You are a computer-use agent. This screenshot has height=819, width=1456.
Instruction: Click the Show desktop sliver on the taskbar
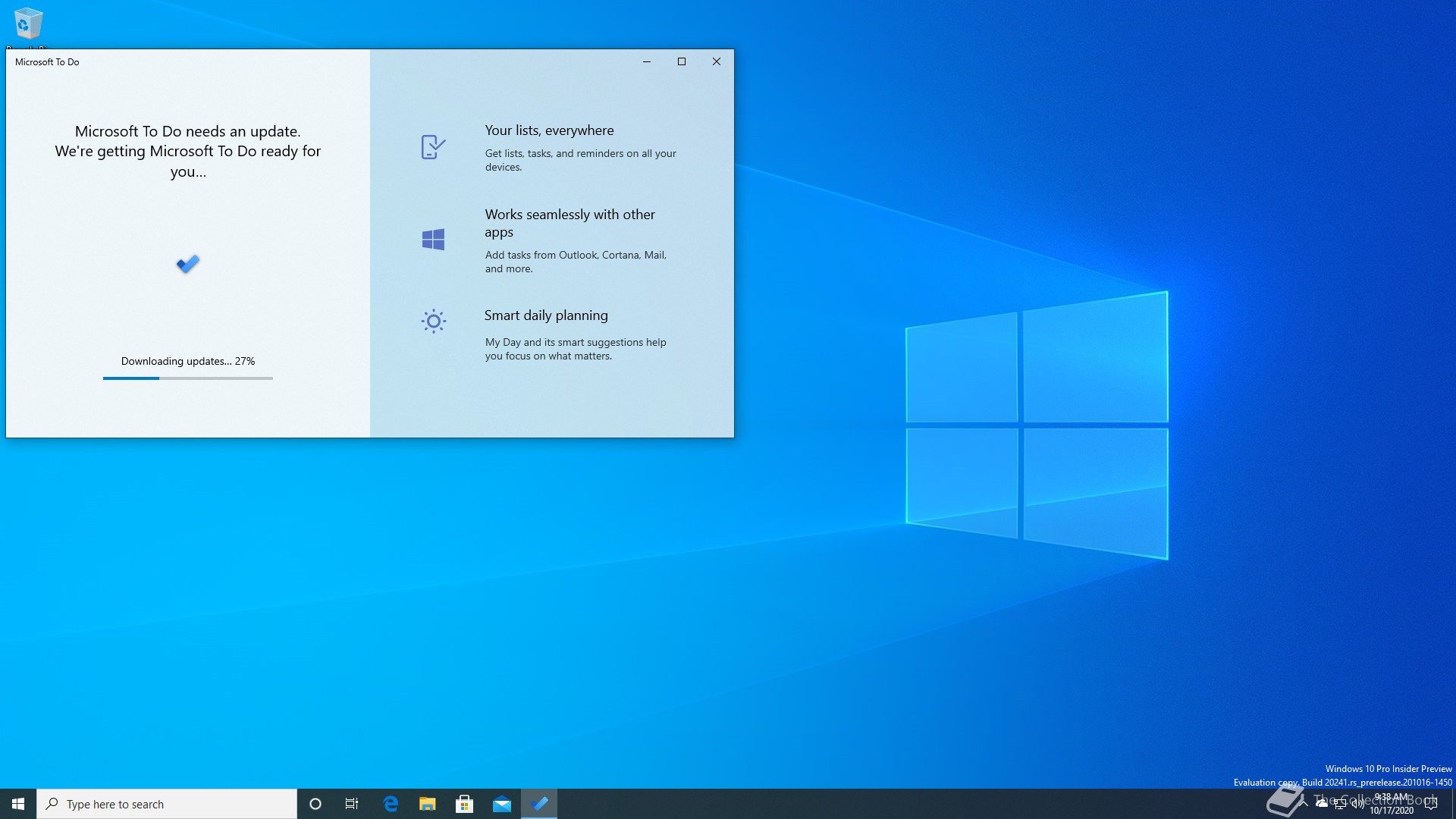[x=1453, y=804]
